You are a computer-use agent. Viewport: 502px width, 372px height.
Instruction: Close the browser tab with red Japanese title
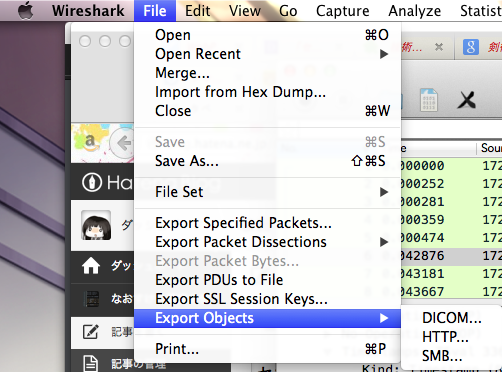pyautogui.click(x=439, y=47)
